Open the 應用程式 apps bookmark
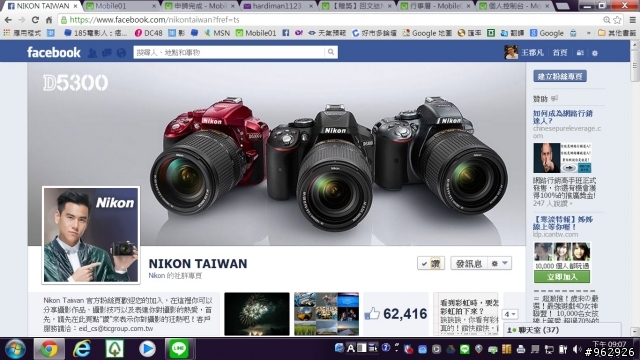Screen dimensions: 640x360 (x=22, y=33)
